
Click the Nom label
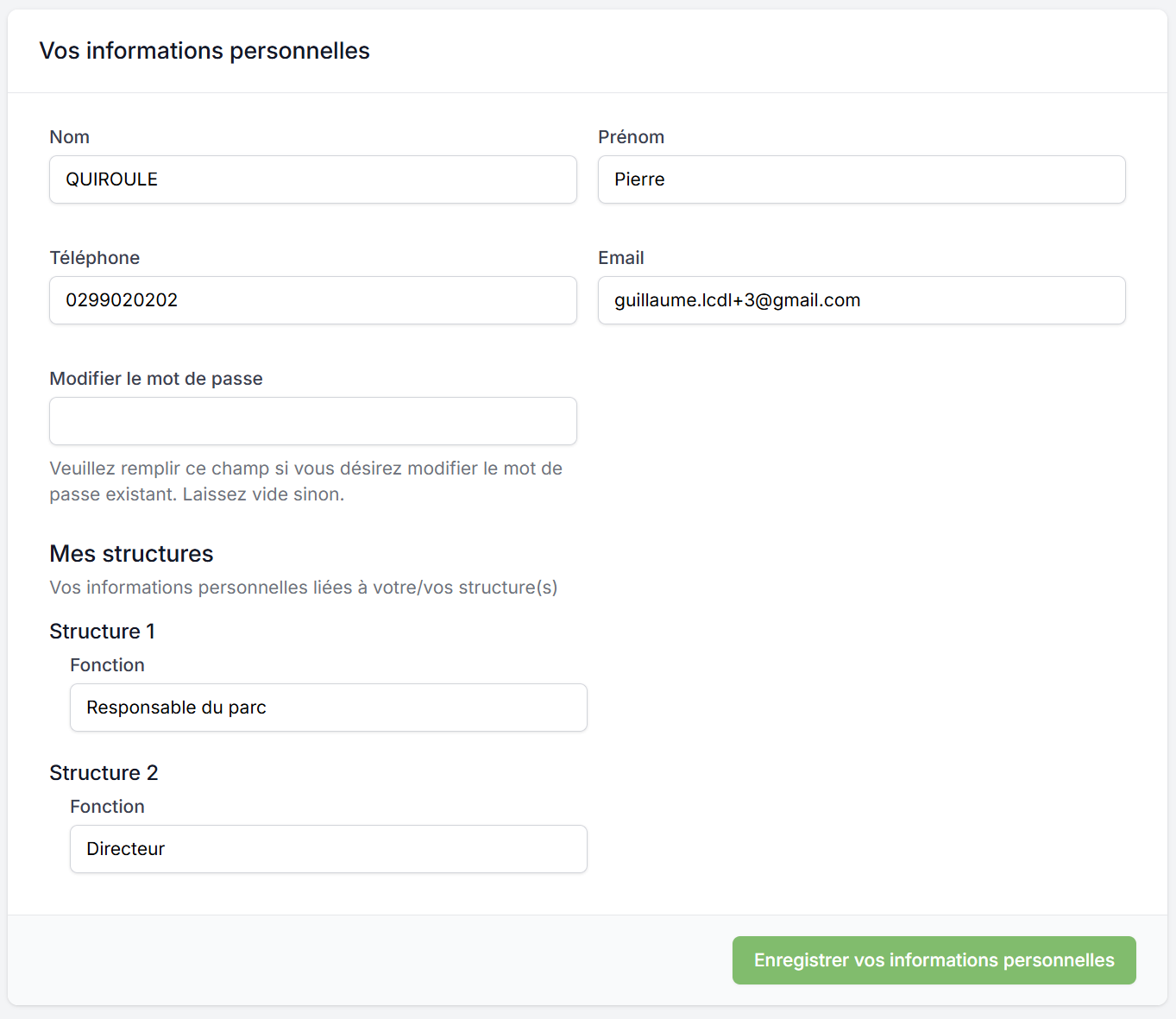click(69, 137)
